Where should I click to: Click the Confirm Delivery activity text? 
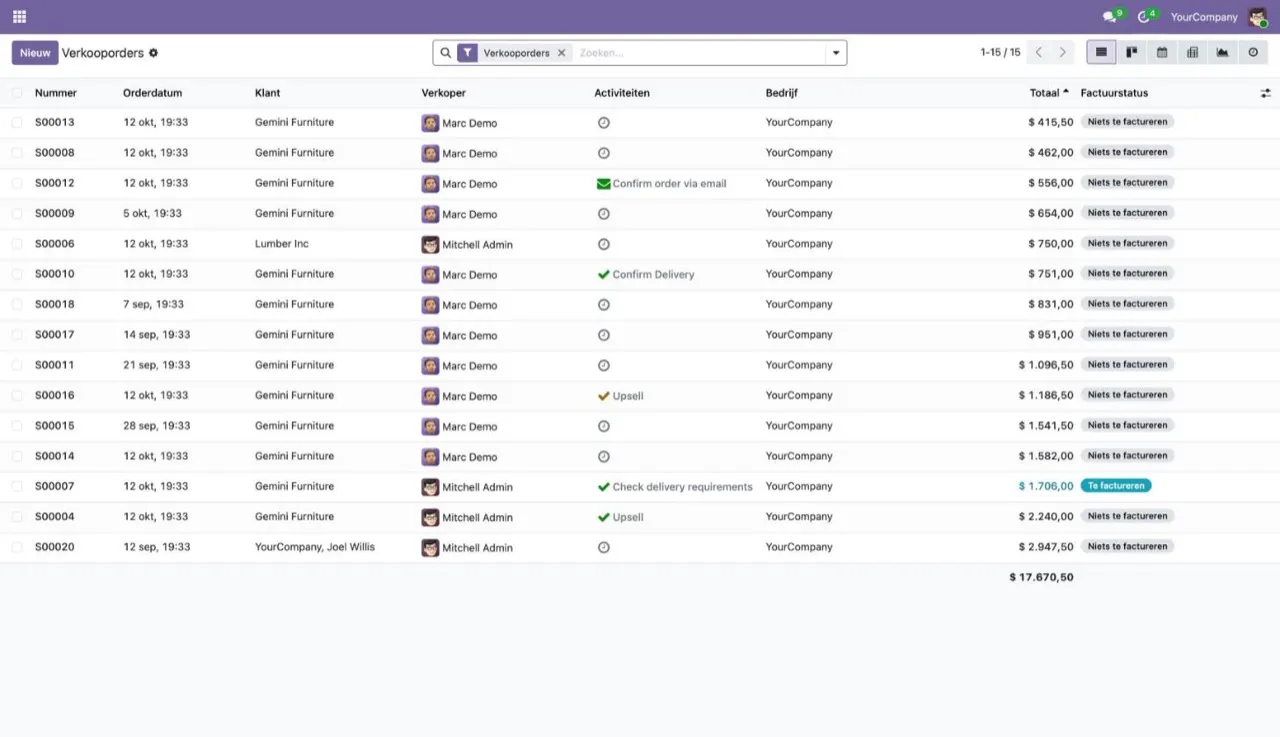pyautogui.click(x=653, y=274)
